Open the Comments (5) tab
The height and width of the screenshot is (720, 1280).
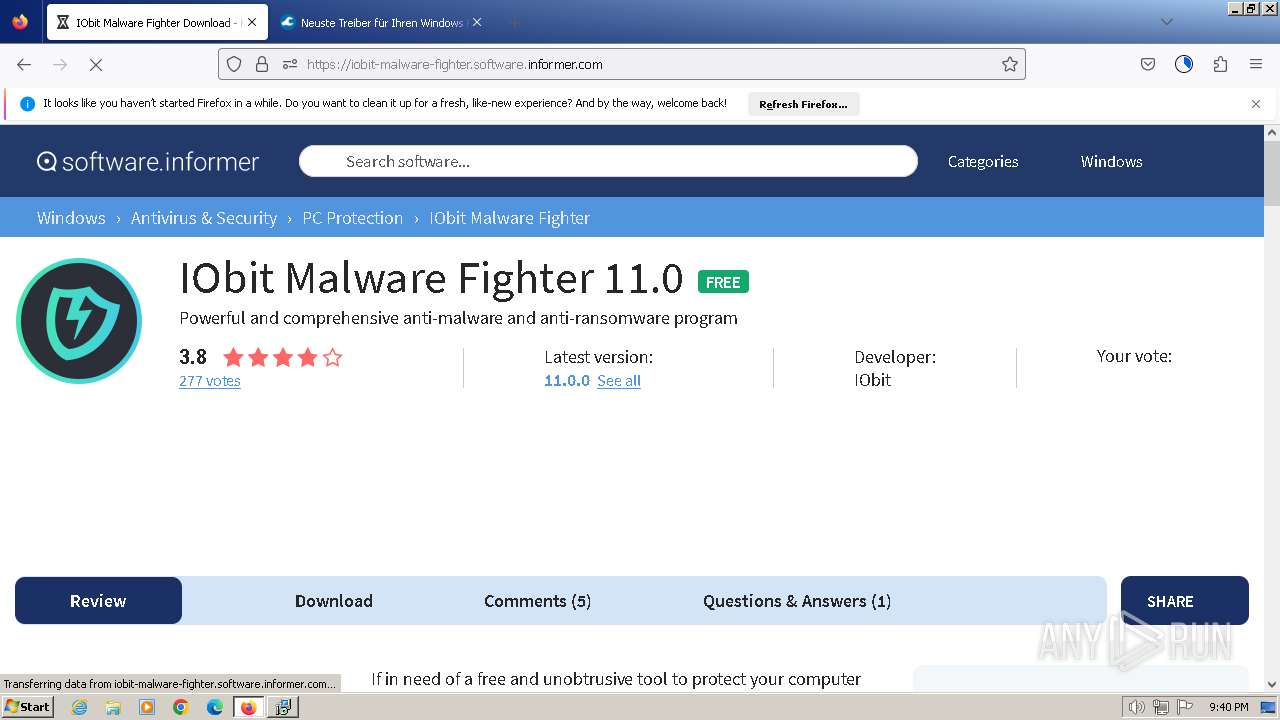click(x=537, y=601)
